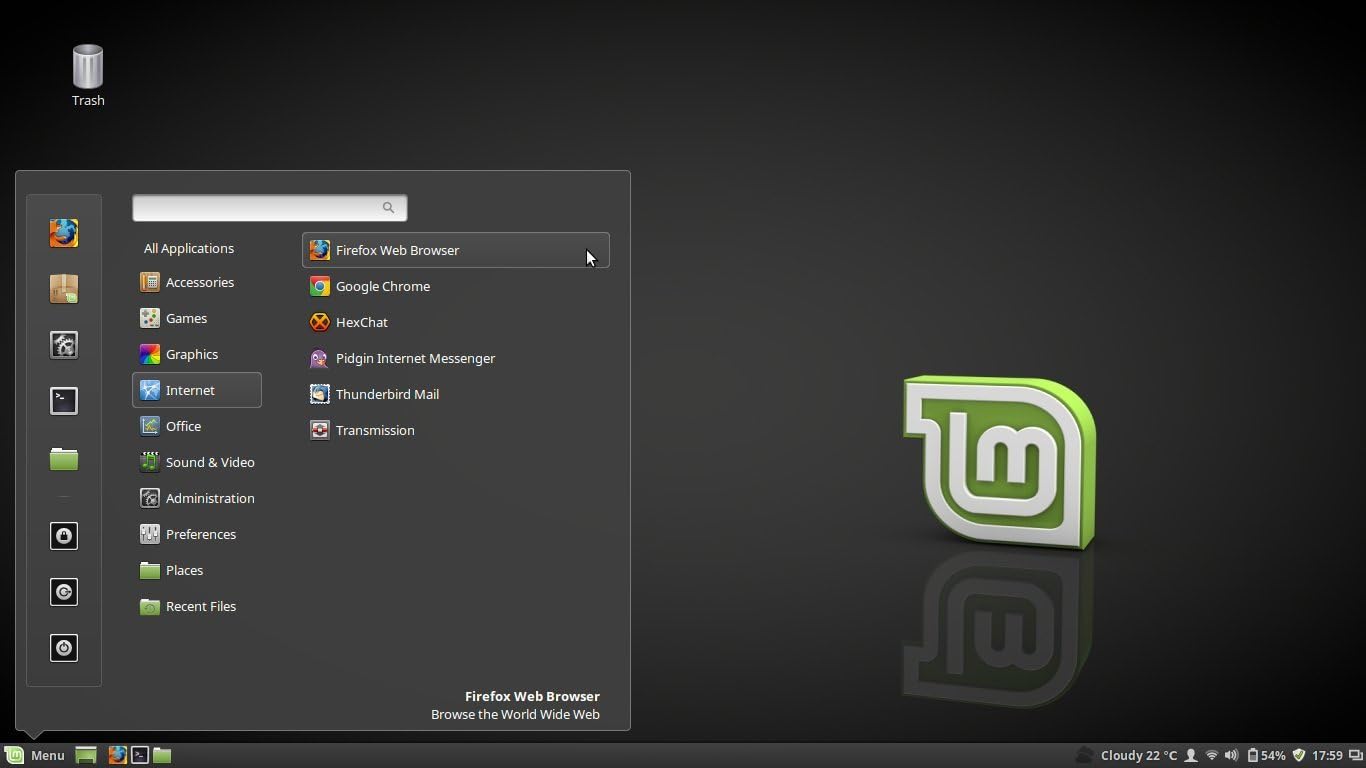Click the Lock Screen icon
Viewport: 1366px width, 768px height.
[x=64, y=536]
